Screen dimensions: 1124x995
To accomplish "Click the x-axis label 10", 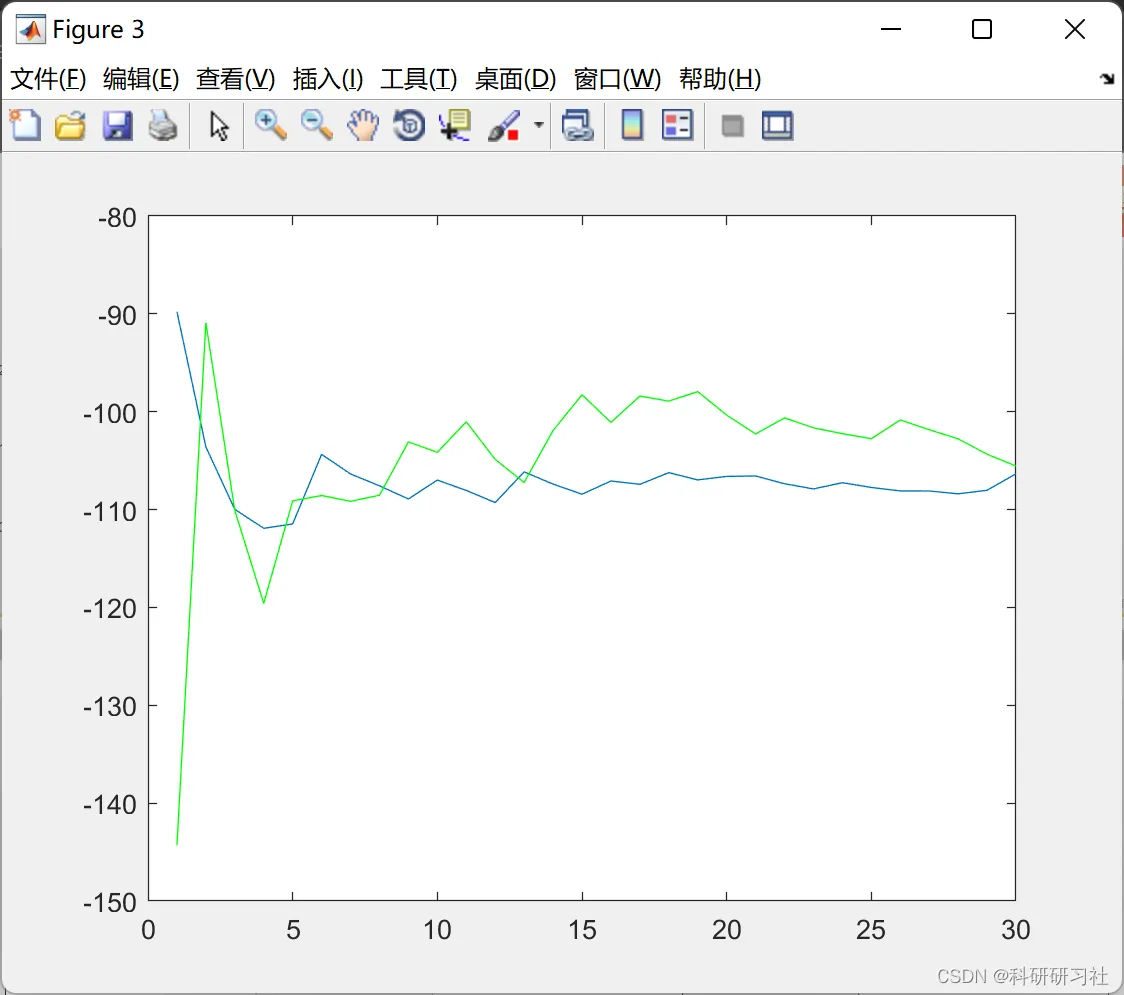I will point(437,930).
